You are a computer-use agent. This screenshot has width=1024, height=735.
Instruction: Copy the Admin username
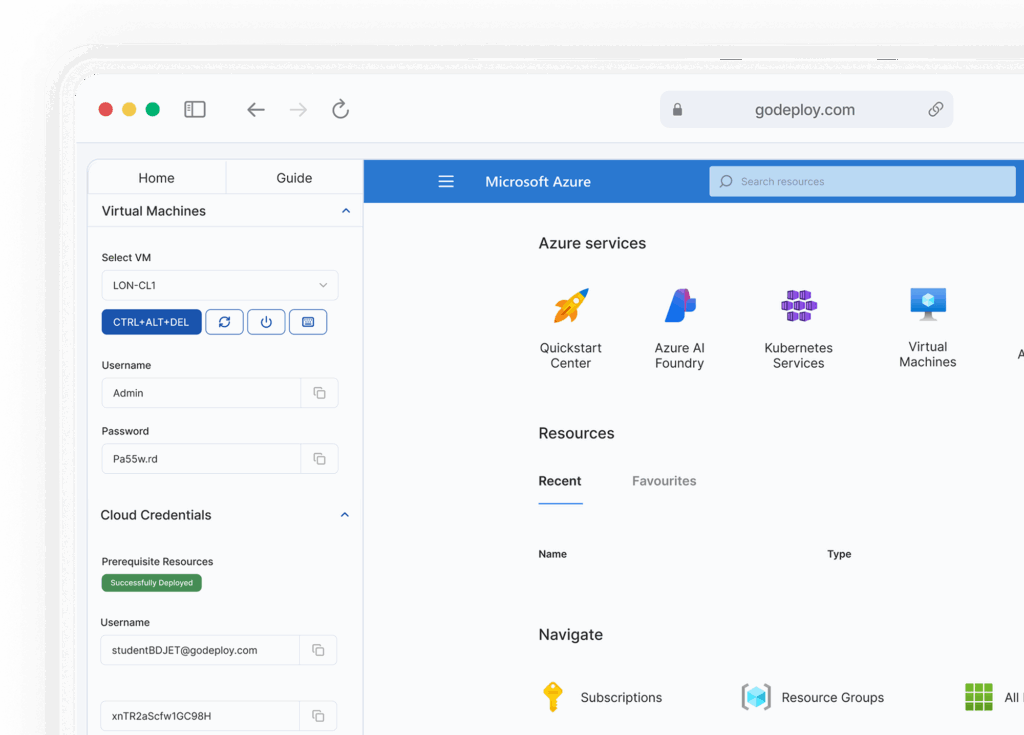tap(319, 393)
